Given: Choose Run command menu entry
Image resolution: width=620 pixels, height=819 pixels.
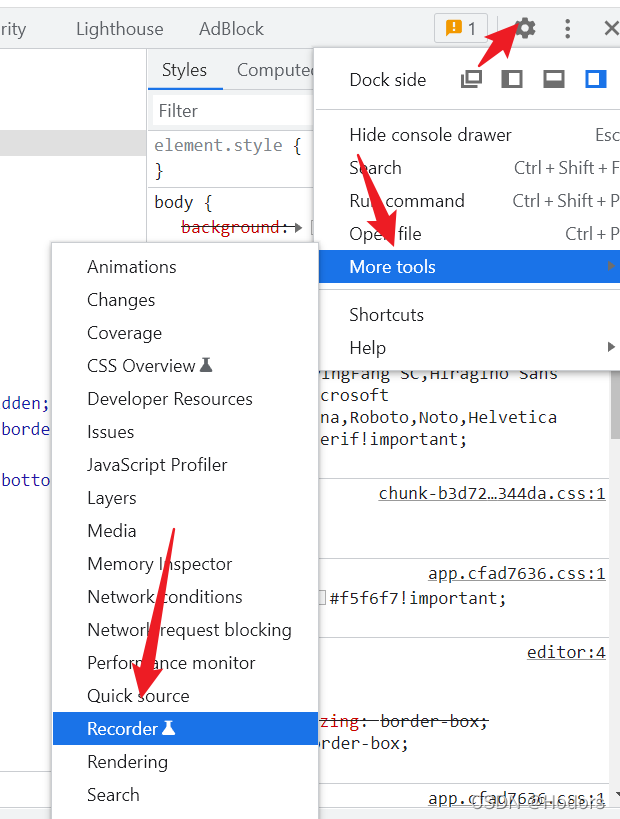Looking at the screenshot, I should (x=468, y=201).
